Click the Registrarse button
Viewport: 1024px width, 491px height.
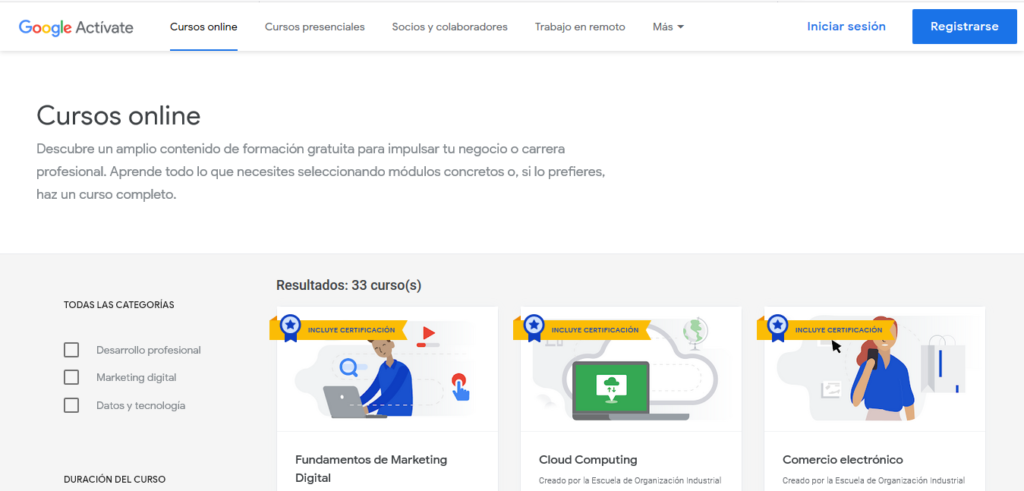[x=964, y=27]
